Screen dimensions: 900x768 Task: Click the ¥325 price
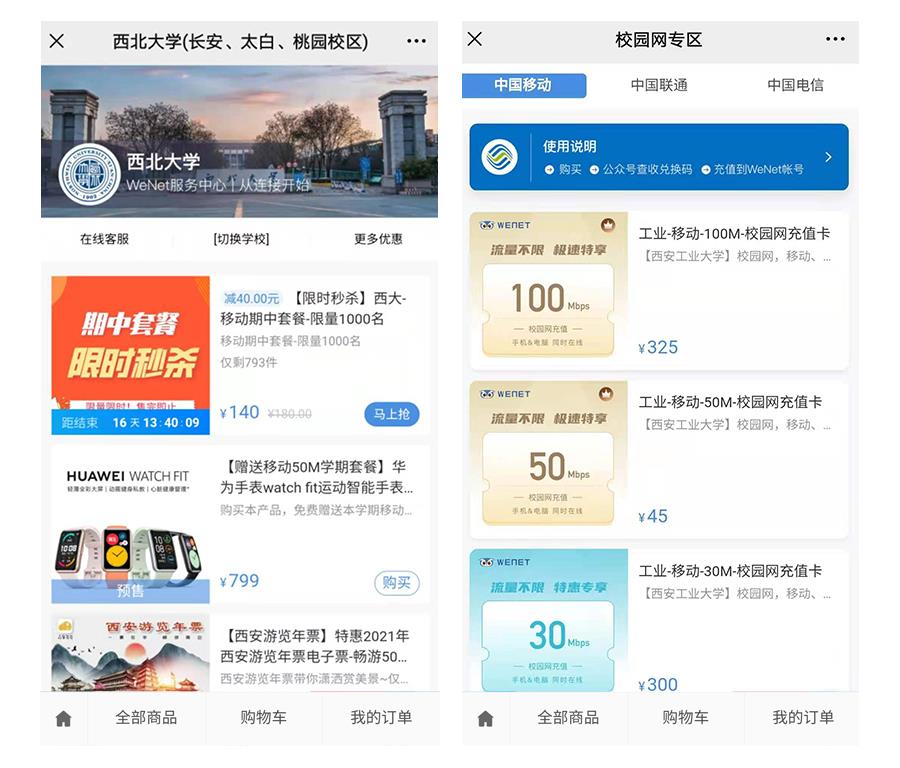[658, 347]
